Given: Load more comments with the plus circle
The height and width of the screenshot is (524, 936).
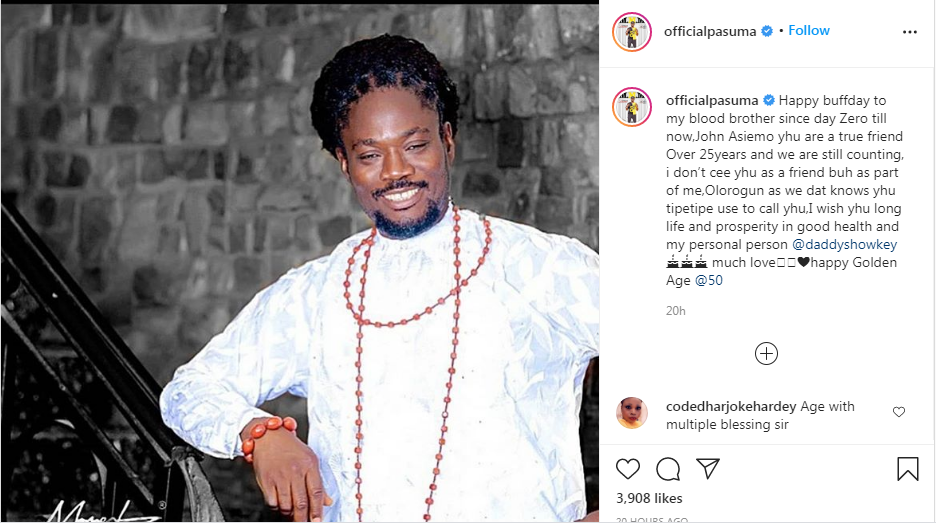Looking at the screenshot, I should 766,353.
